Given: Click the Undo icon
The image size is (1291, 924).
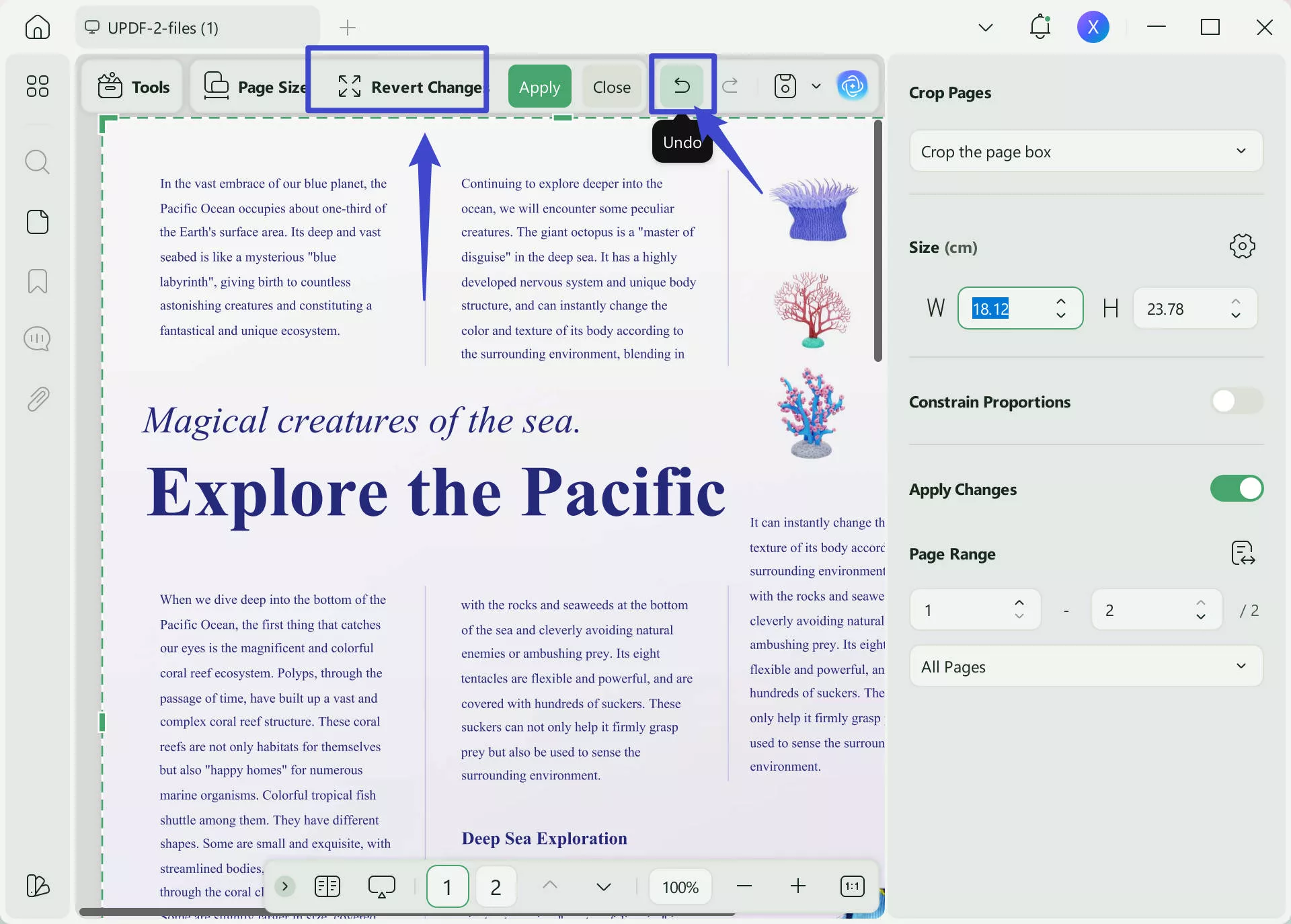Looking at the screenshot, I should 681,86.
